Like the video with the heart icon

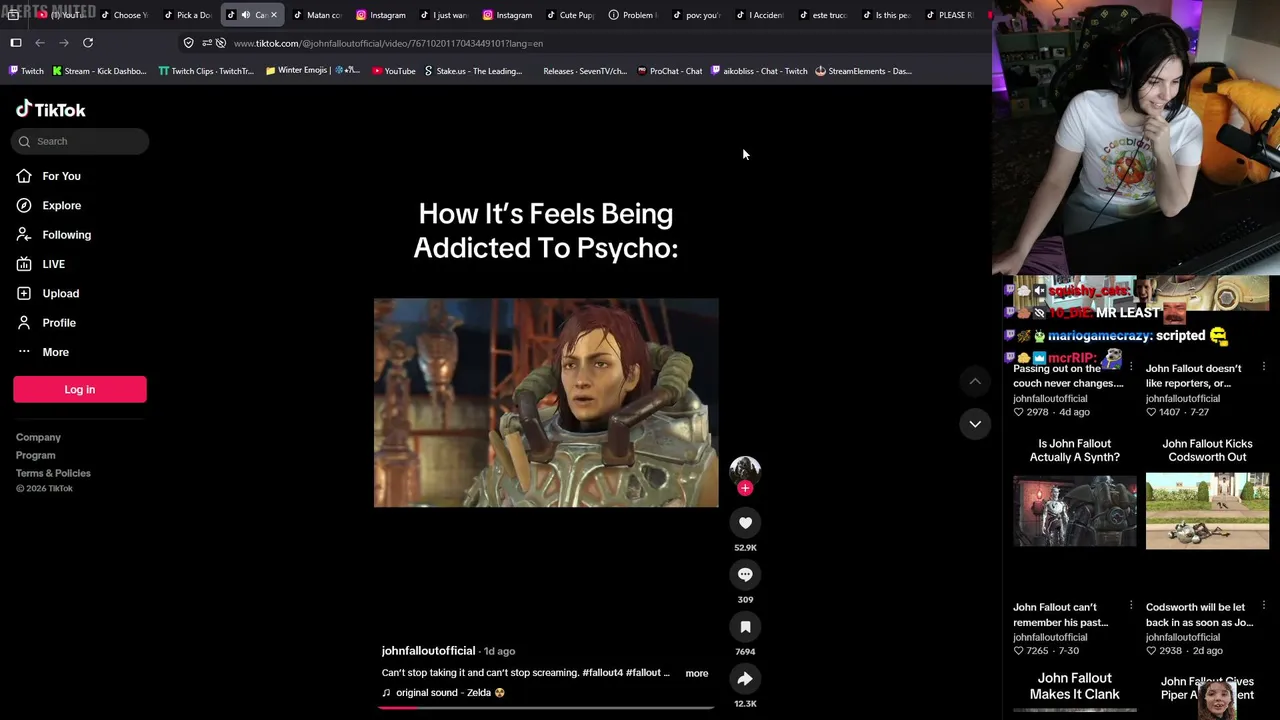coord(745,522)
